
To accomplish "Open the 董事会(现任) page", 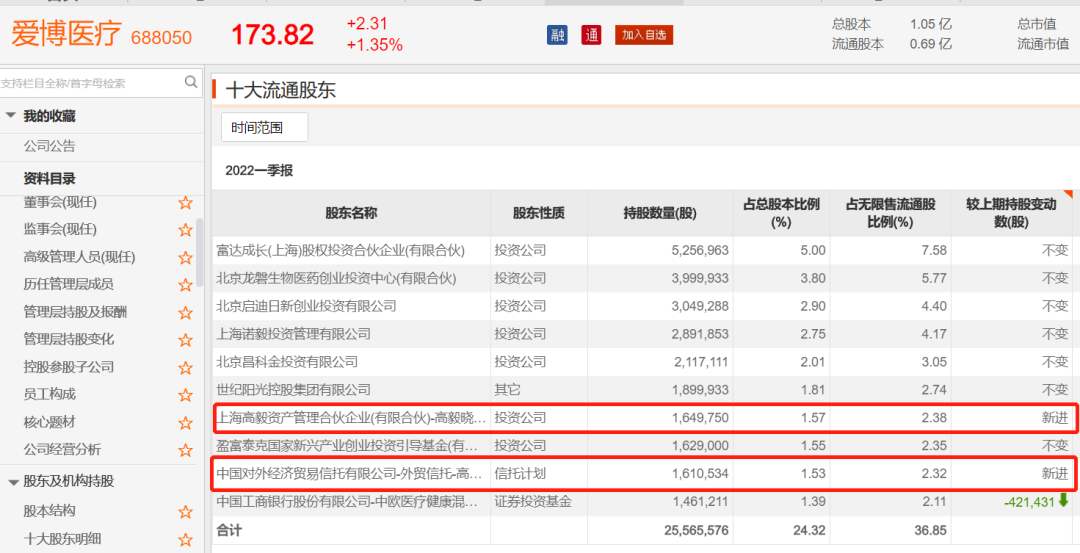I will pyautogui.click(x=60, y=202).
